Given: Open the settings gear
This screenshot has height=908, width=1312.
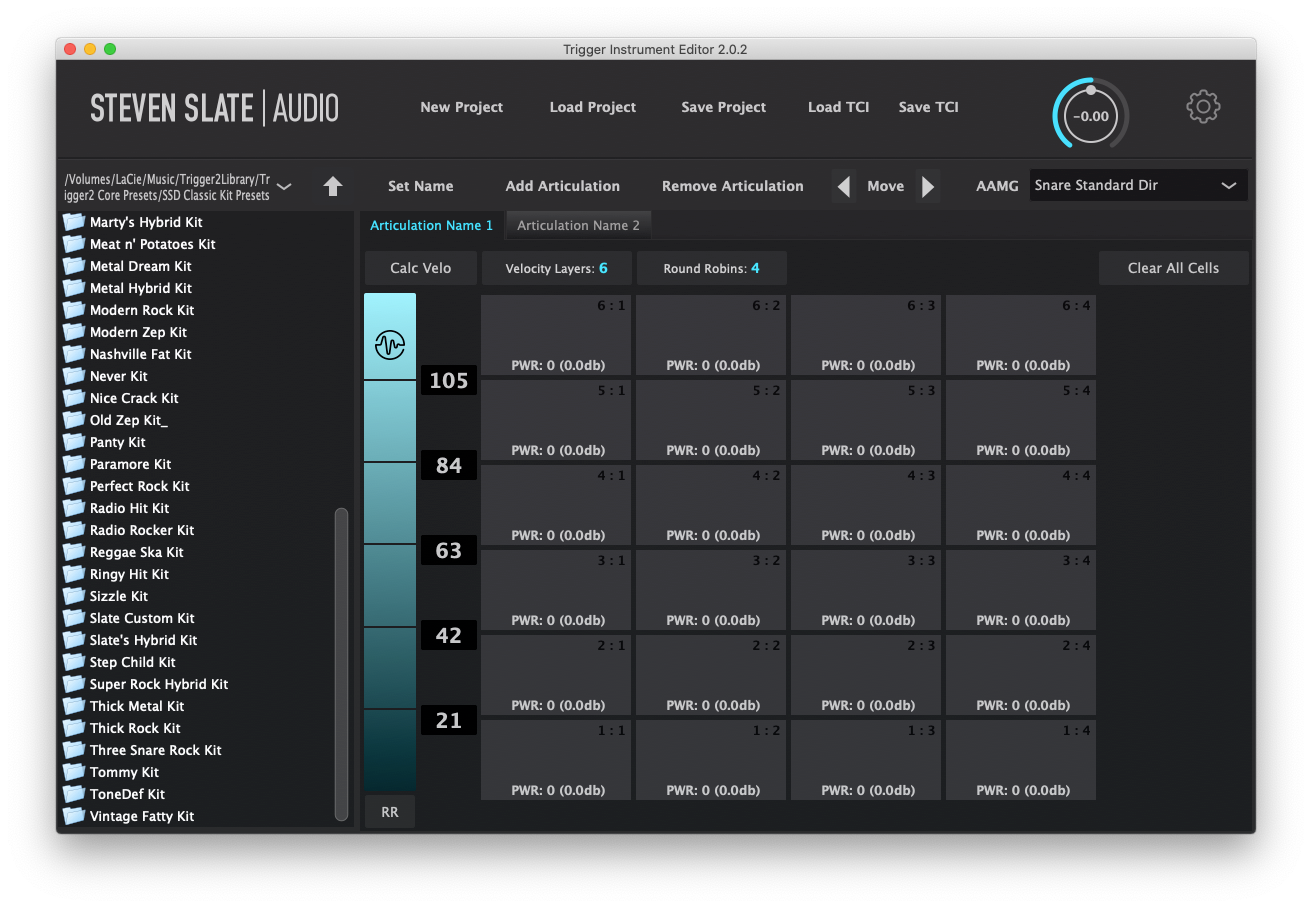Looking at the screenshot, I should pyautogui.click(x=1203, y=106).
